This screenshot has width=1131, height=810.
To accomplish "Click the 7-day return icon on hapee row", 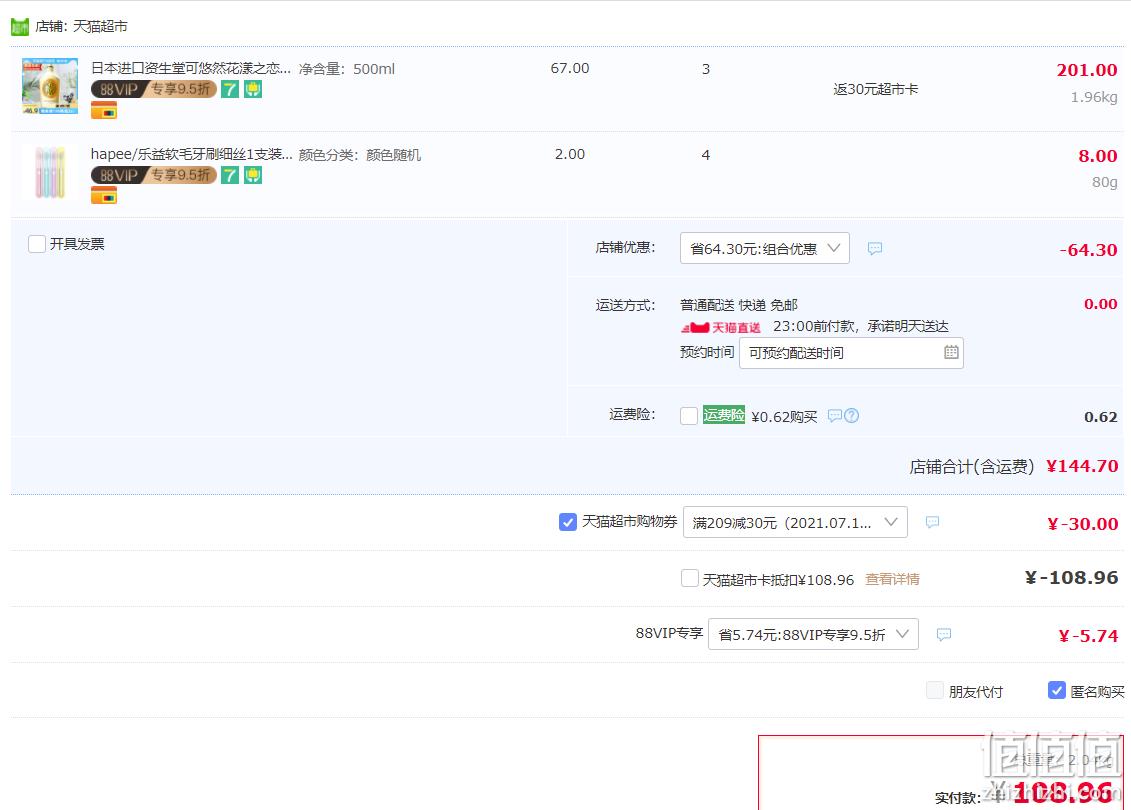I will point(229,175).
